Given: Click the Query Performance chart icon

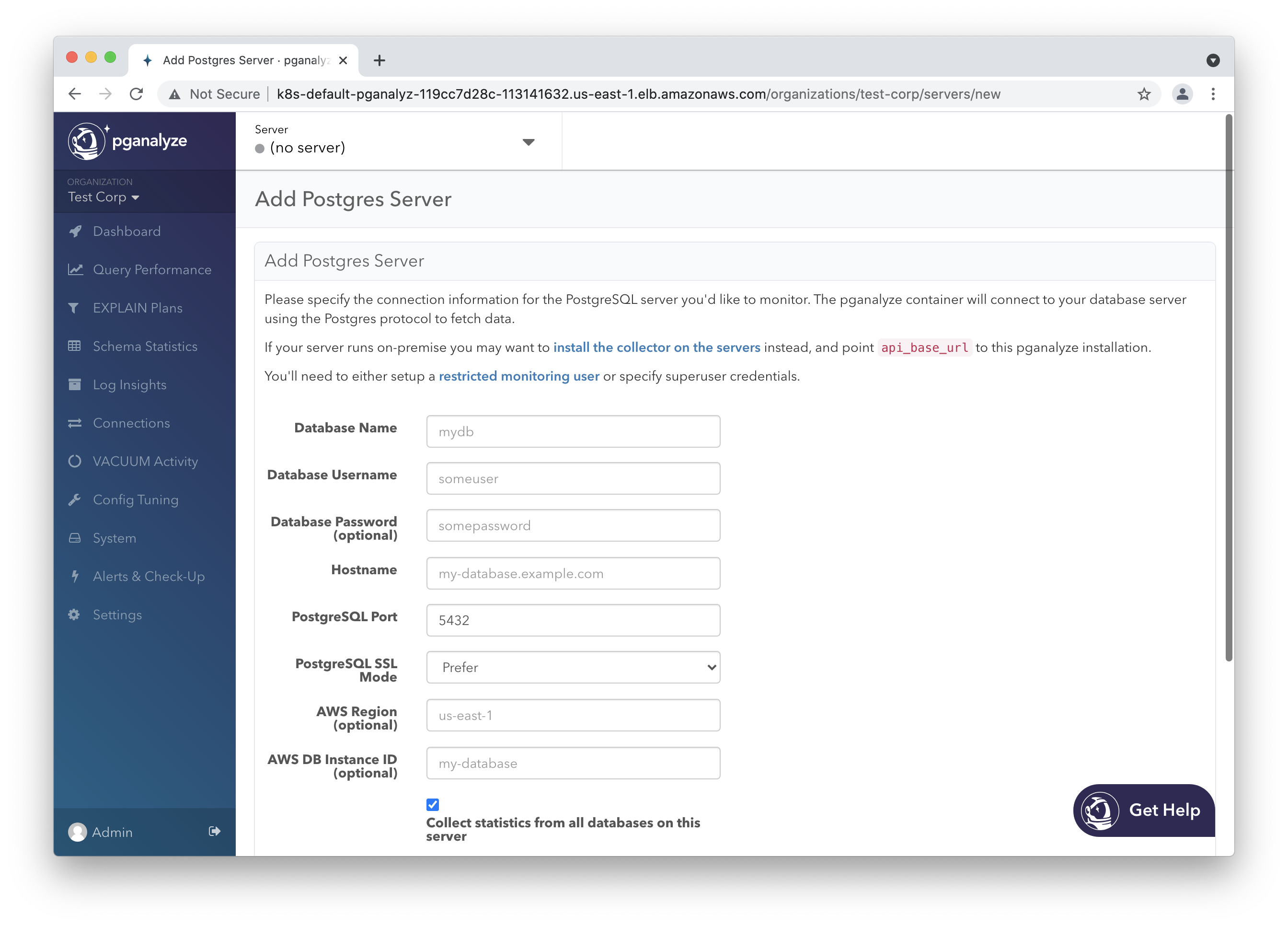Looking at the screenshot, I should [75, 269].
